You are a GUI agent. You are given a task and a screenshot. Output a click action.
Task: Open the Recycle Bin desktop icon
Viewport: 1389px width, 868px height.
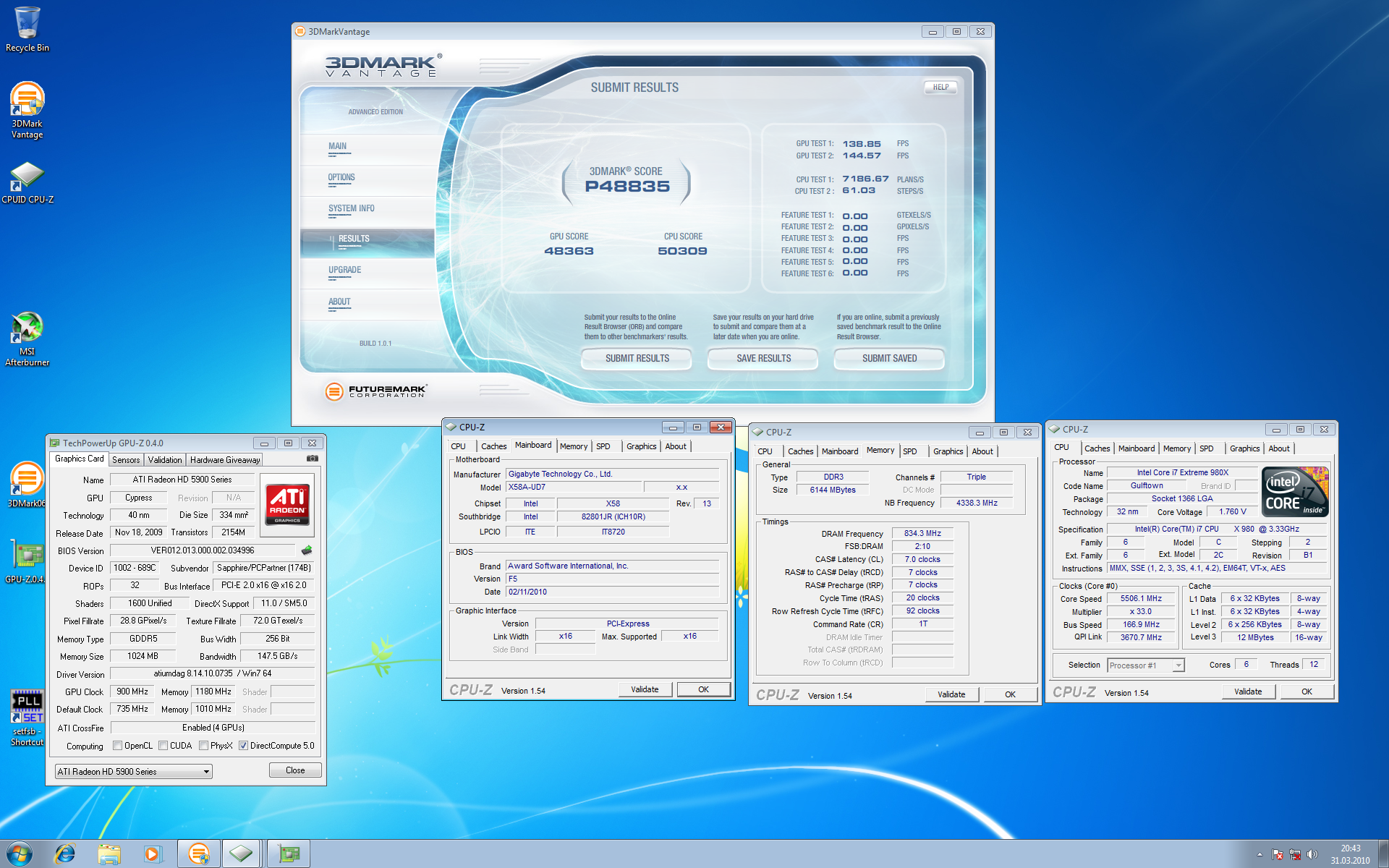point(27,29)
